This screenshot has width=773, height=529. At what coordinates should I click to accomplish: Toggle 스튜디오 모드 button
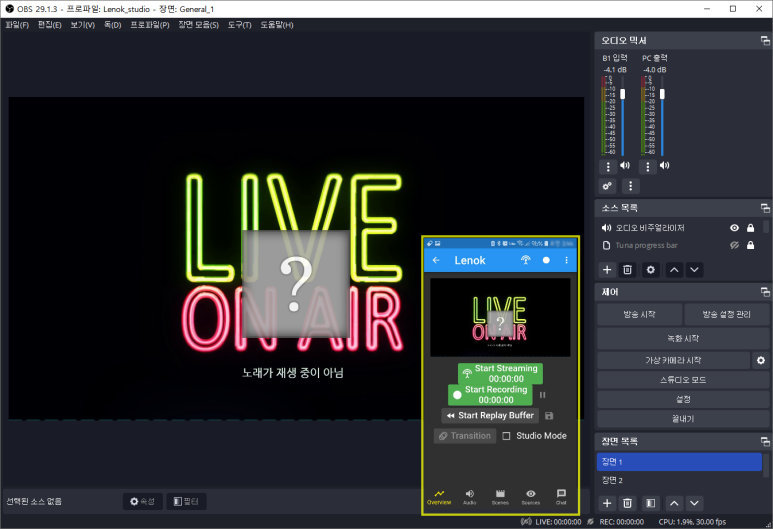683,380
